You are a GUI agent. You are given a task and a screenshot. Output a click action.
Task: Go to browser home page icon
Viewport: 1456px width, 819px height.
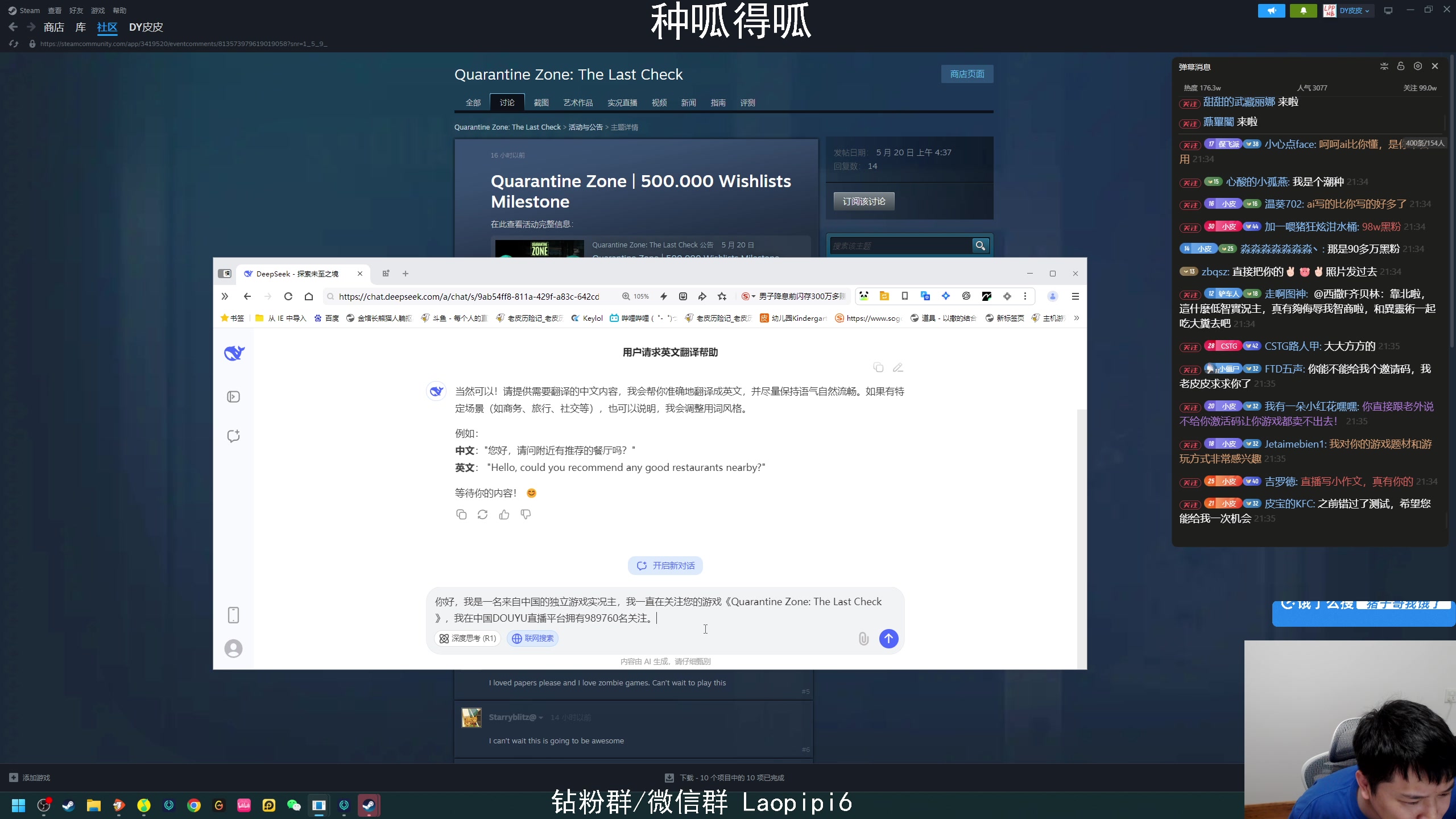pyautogui.click(x=309, y=296)
